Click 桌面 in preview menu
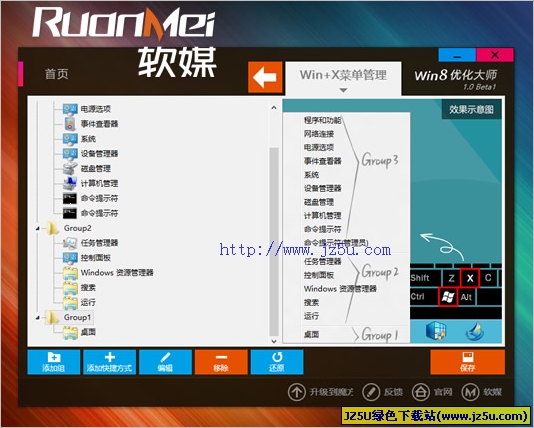The image size is (534, 428). click(311, 334)
